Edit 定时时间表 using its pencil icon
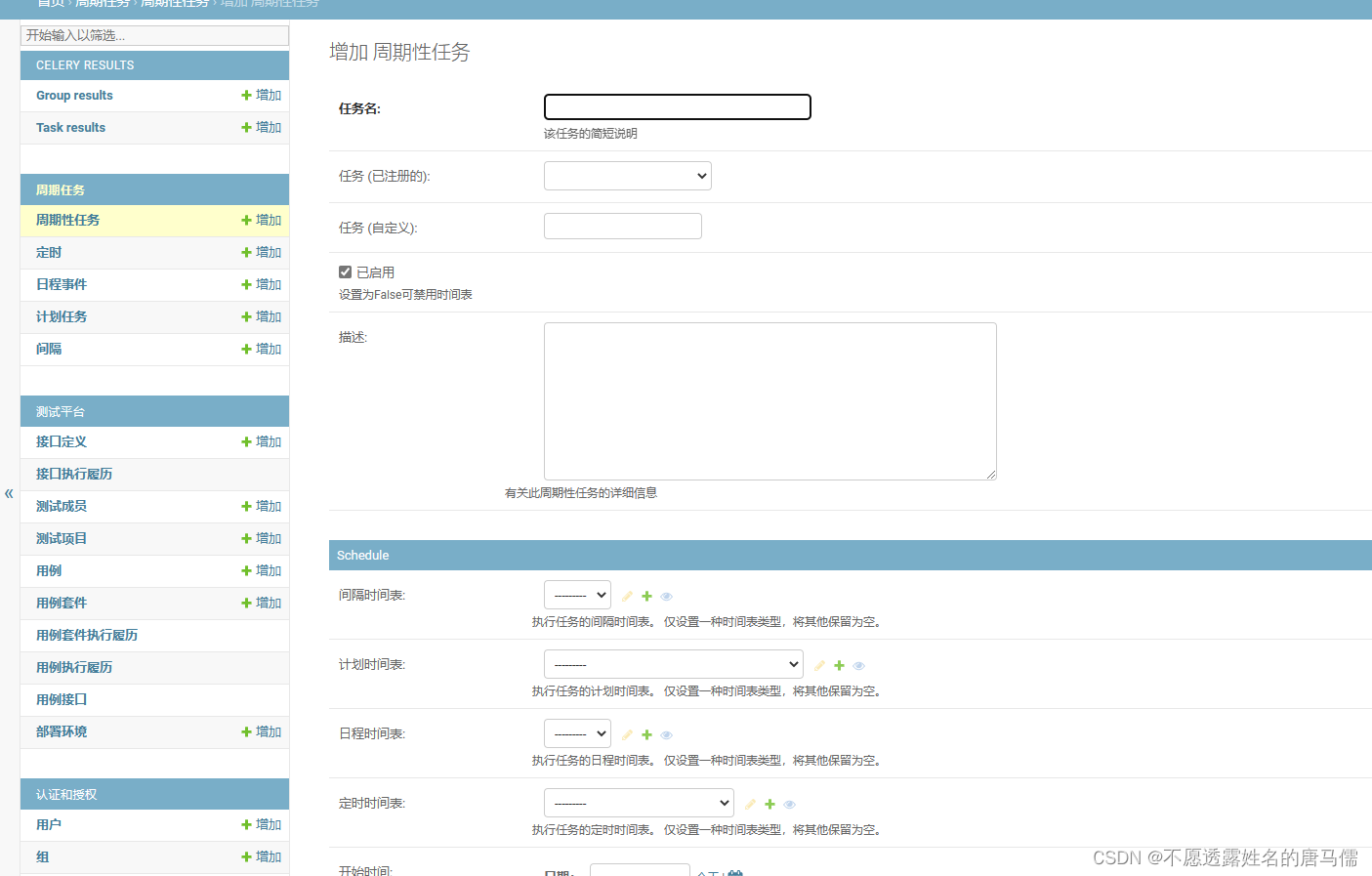The width and height of the screenshot is (1372, 876). click(749, 804)
